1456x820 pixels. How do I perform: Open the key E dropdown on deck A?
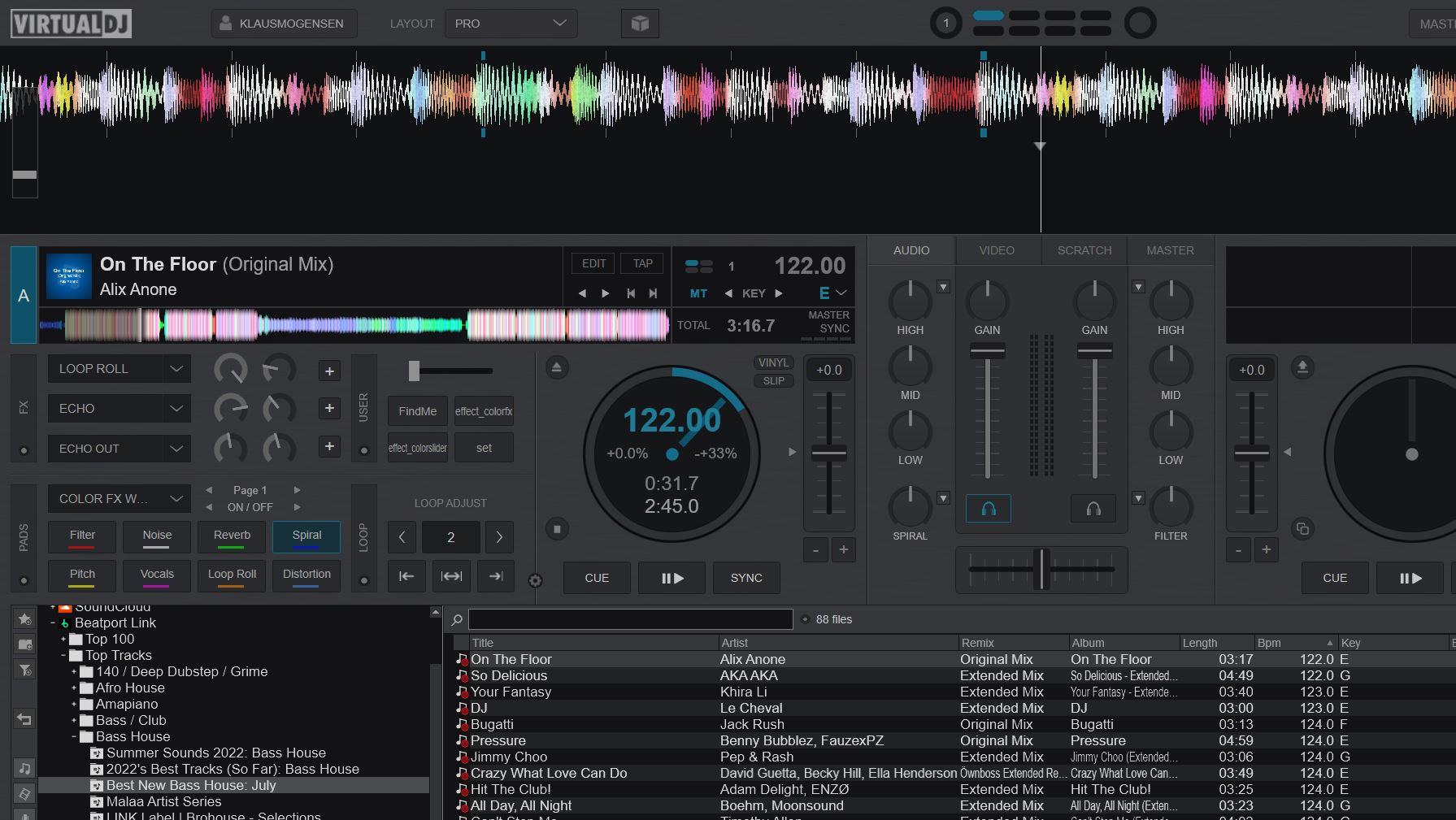[833, 293]
